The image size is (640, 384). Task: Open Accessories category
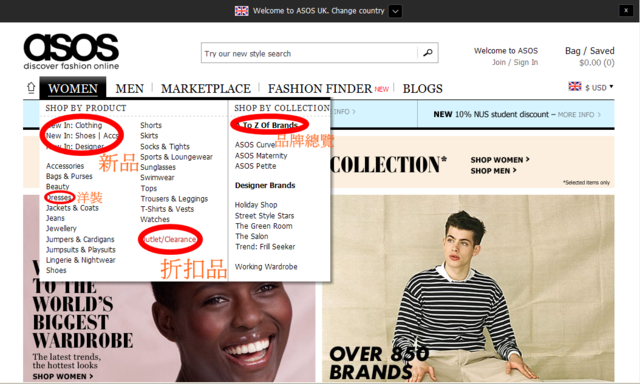click(x=65, y=166)
